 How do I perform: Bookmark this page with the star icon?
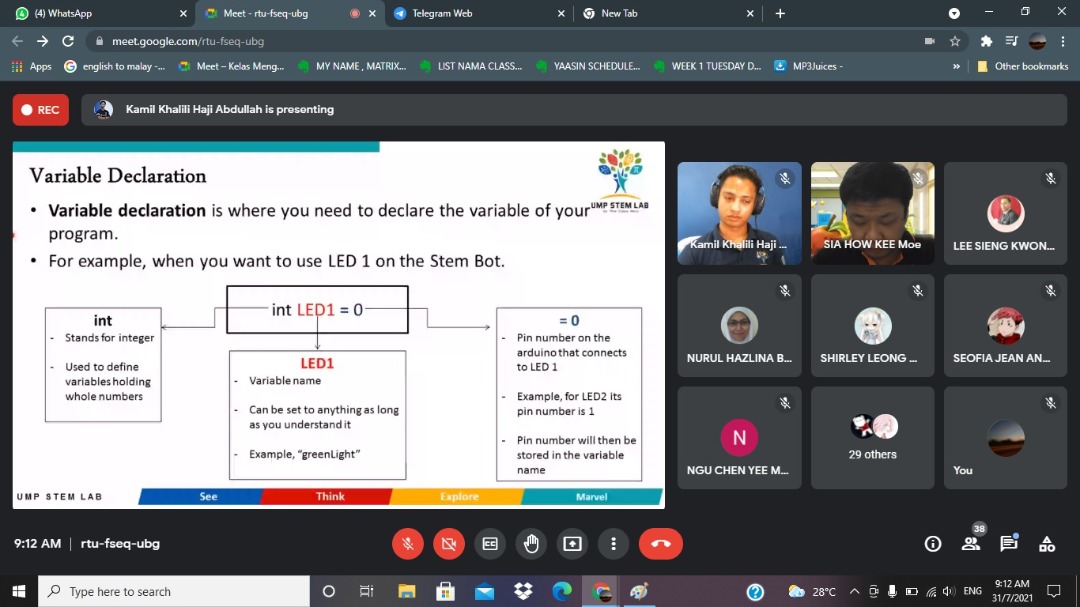pyautogui.click(x=955, y=41)
